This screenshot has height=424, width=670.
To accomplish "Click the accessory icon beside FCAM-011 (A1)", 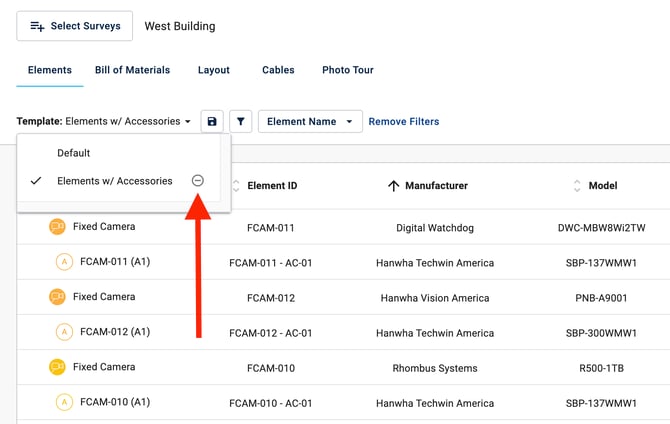I will (x=64, y=262).
